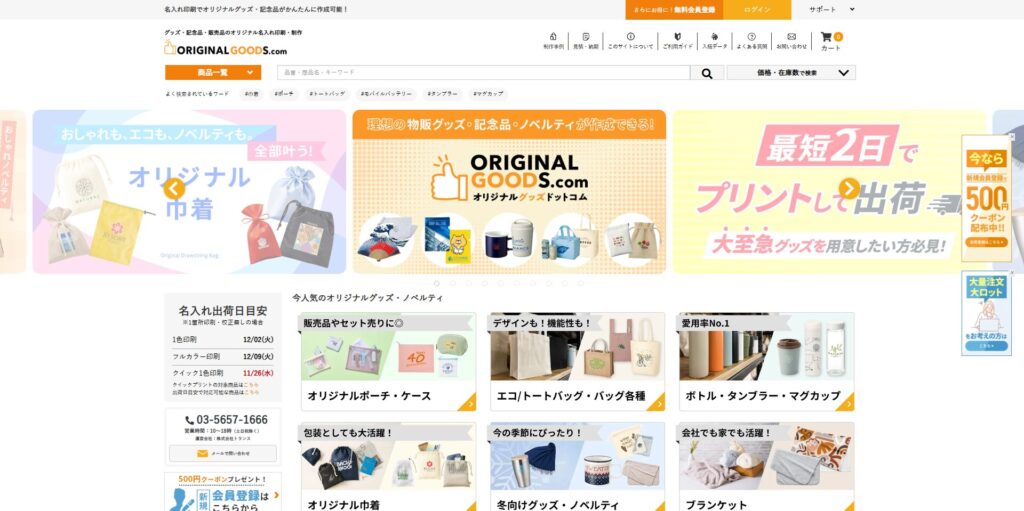This screenshot has width=1024, height=511.
Task: Open the サポート dropdown menu
Action: click(831, 9)
